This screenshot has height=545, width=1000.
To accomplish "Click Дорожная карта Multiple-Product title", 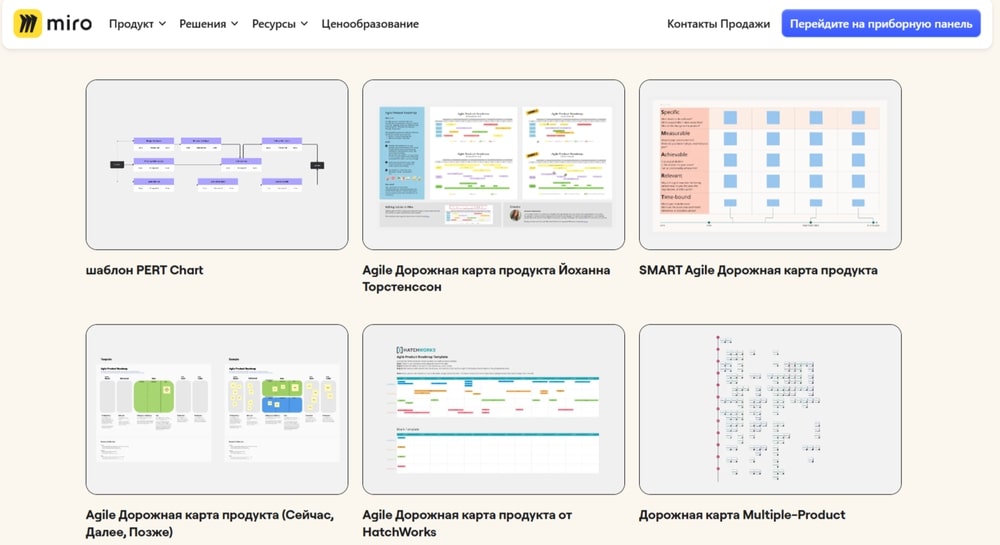I will click(742, 515).
